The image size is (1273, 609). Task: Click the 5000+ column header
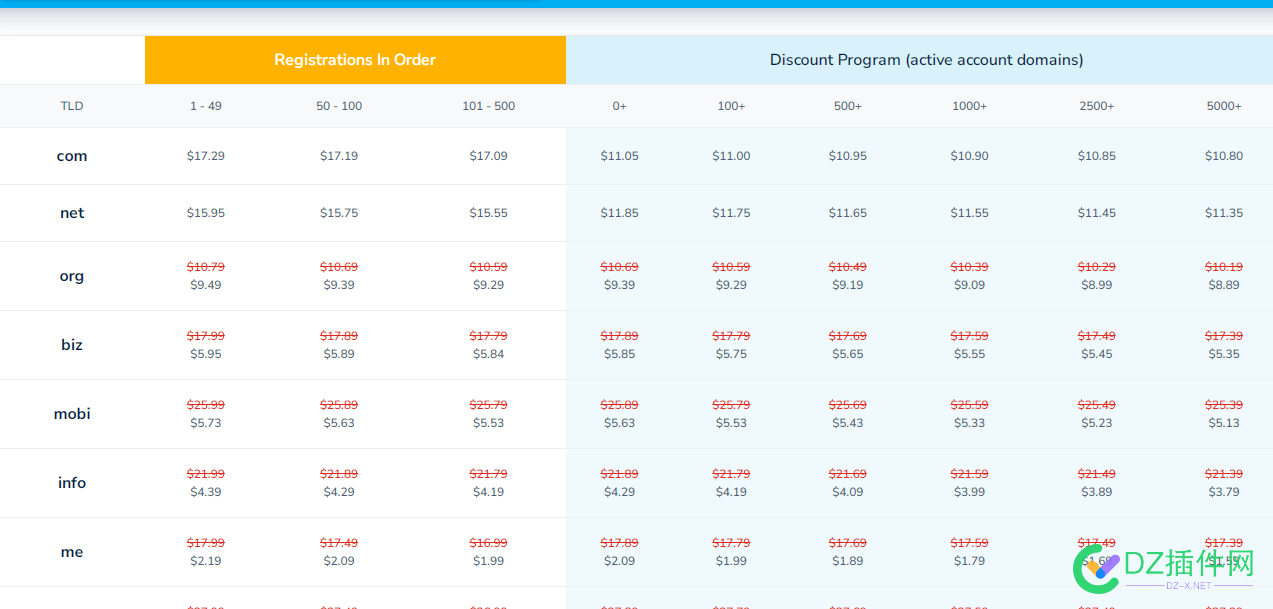pyautogui.click(x=1224, y=106)
